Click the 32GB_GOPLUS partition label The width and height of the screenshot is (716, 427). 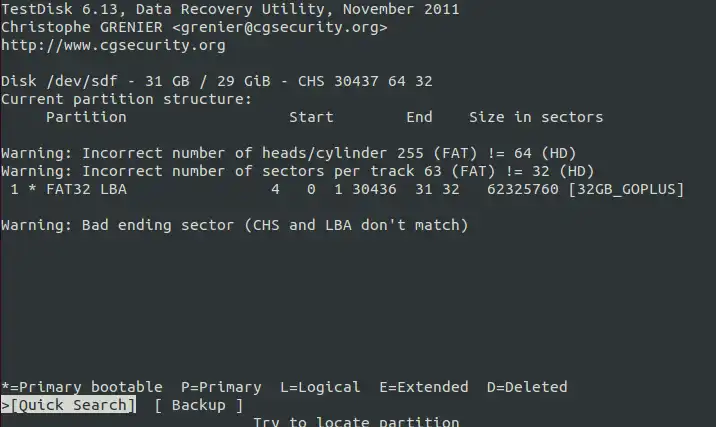point(626,189)
